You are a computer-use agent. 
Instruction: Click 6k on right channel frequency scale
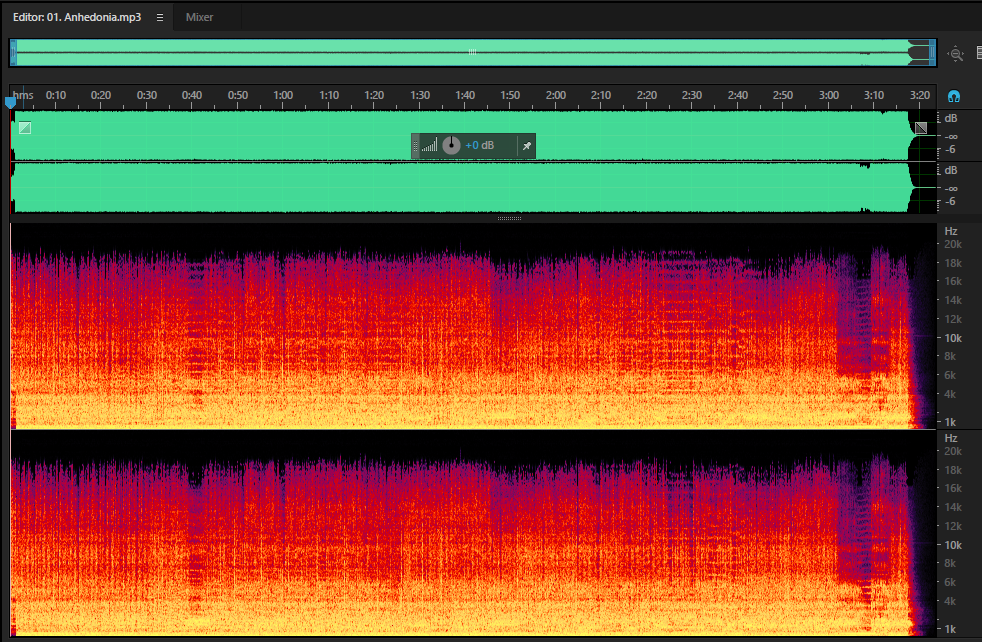point(950,582)
